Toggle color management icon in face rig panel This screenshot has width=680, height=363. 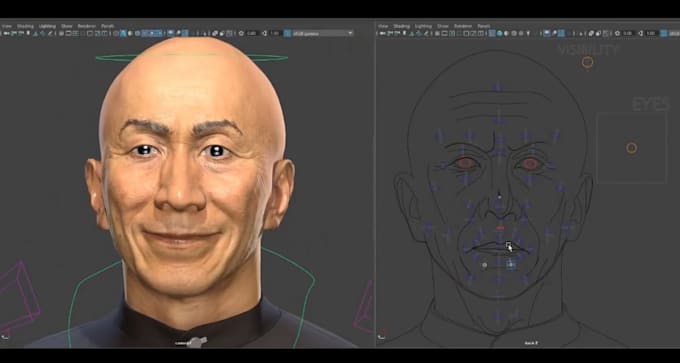tap(664, 33)
